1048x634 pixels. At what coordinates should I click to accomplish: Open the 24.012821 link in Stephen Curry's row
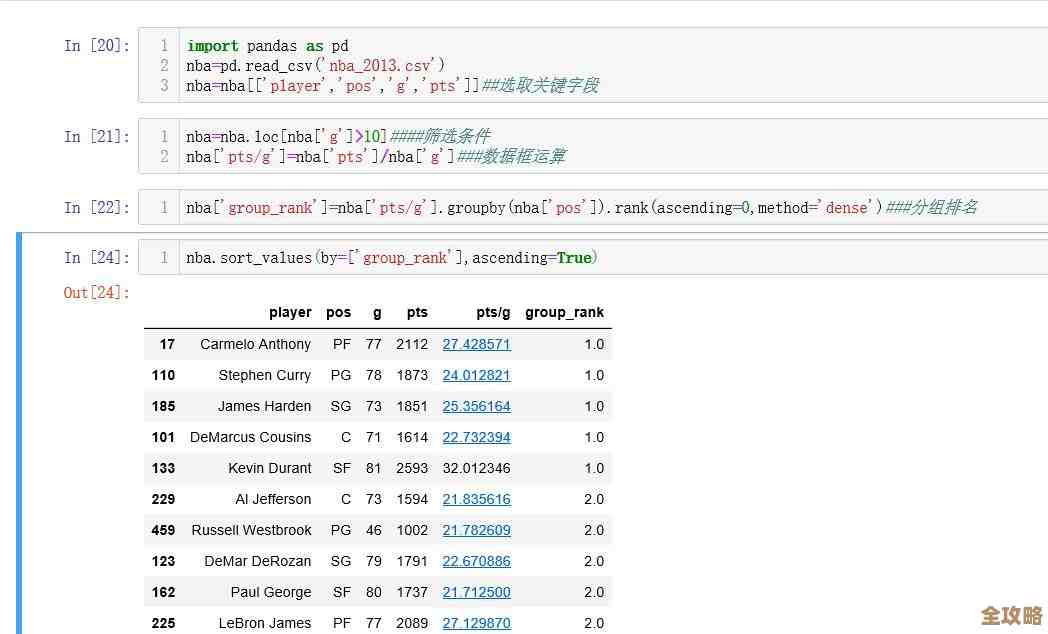pos(476,375)
